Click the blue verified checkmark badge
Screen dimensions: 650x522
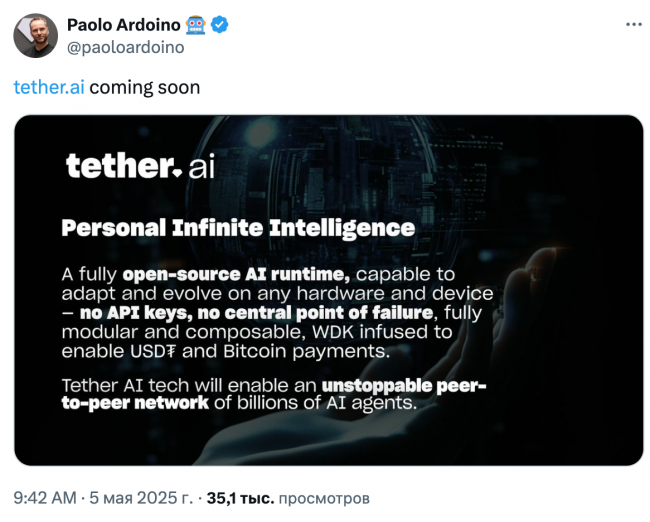tap(219, 25)
